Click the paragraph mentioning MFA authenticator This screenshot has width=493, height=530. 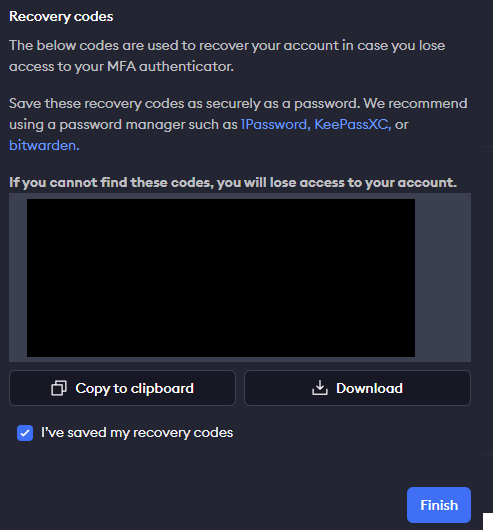pyautogui.click(x=227, y=56)
